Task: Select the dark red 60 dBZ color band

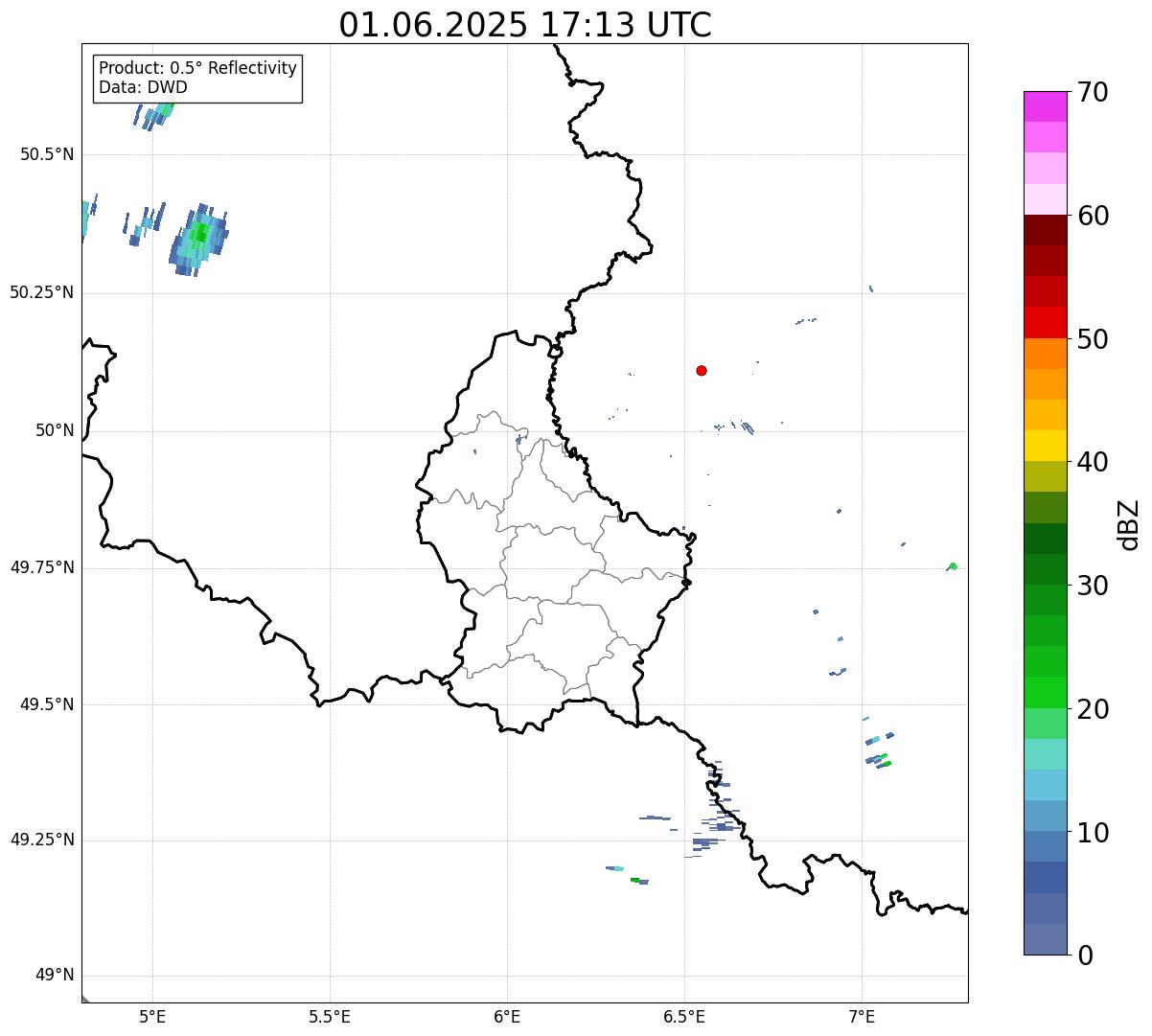Action: tap(1045, 230)
